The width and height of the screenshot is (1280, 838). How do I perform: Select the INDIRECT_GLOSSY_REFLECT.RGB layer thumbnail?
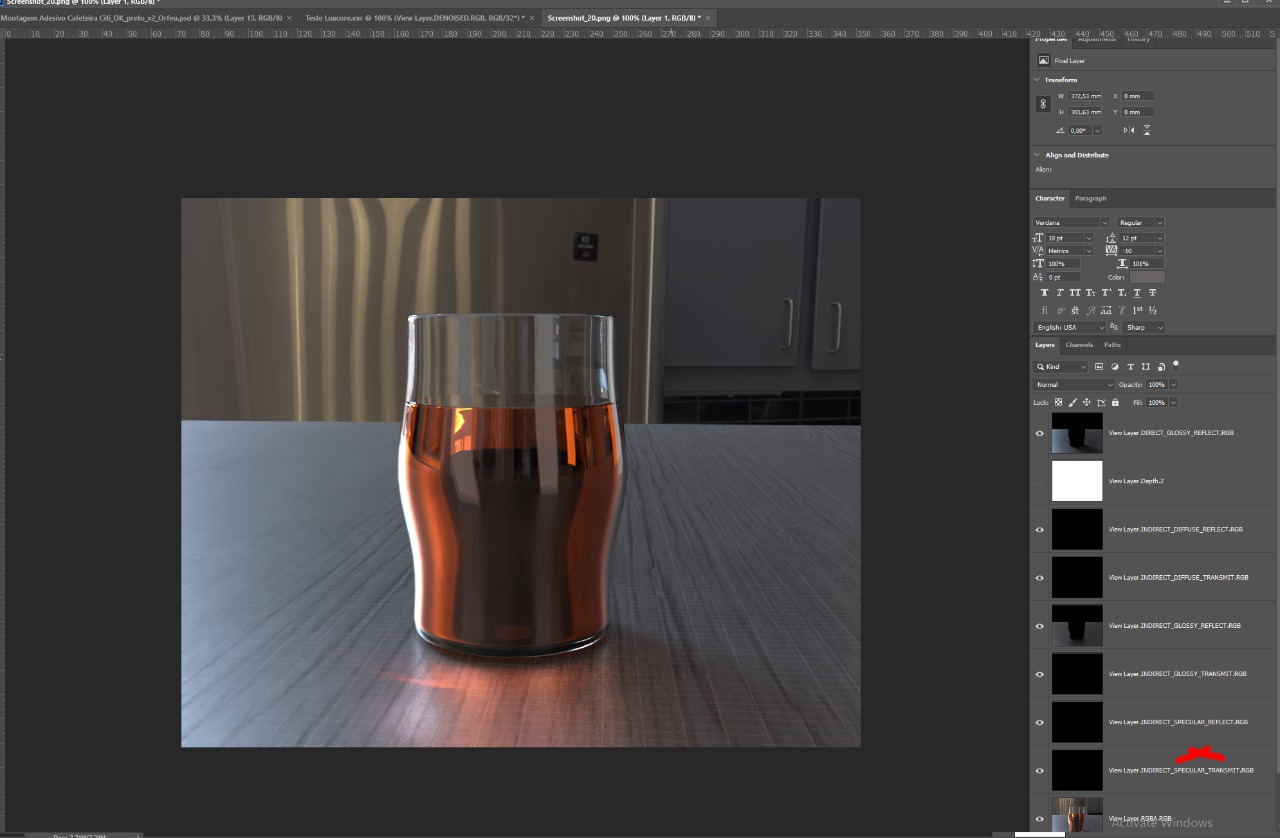pyautogui.click(x=1077, y=625)
